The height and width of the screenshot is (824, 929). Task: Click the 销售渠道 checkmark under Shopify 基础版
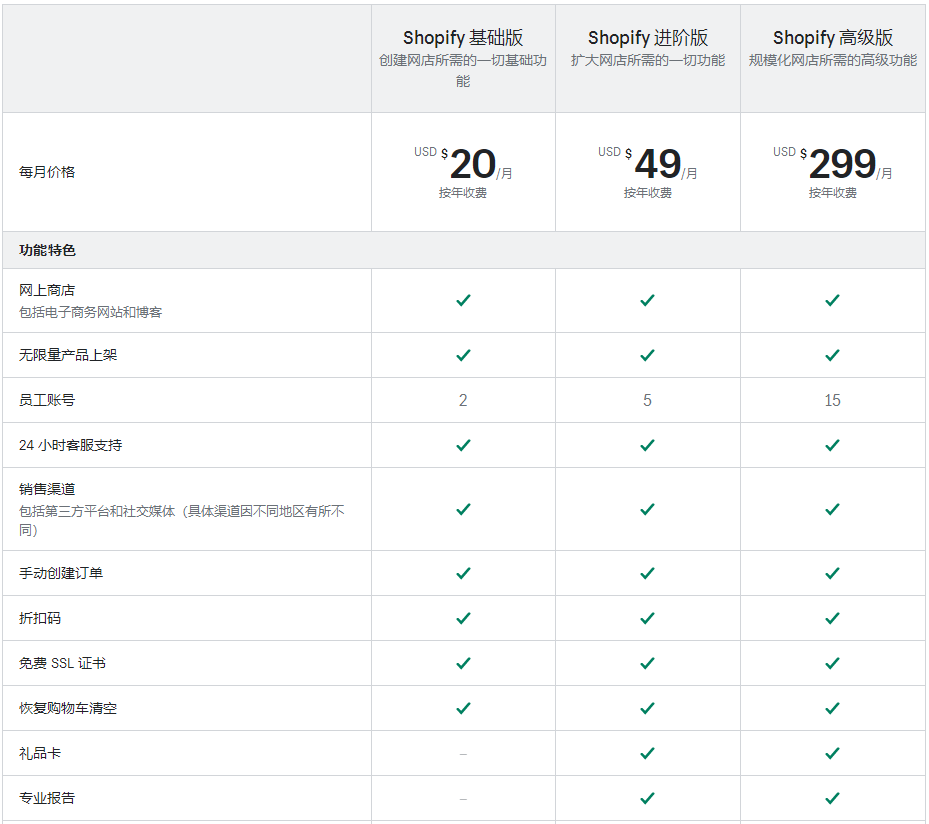(x=463, y=509)
